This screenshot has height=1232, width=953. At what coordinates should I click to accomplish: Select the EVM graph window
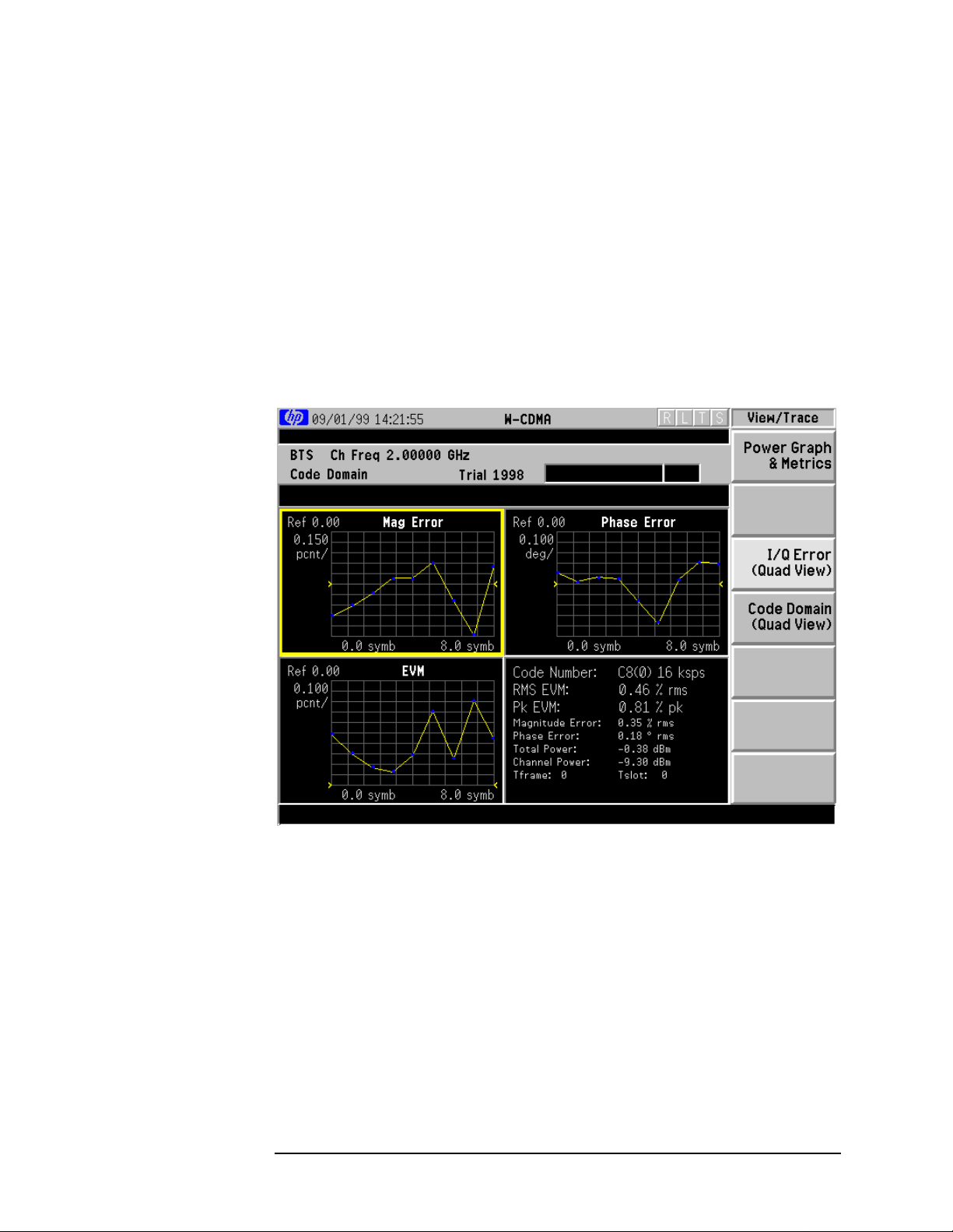coord(391,731)
